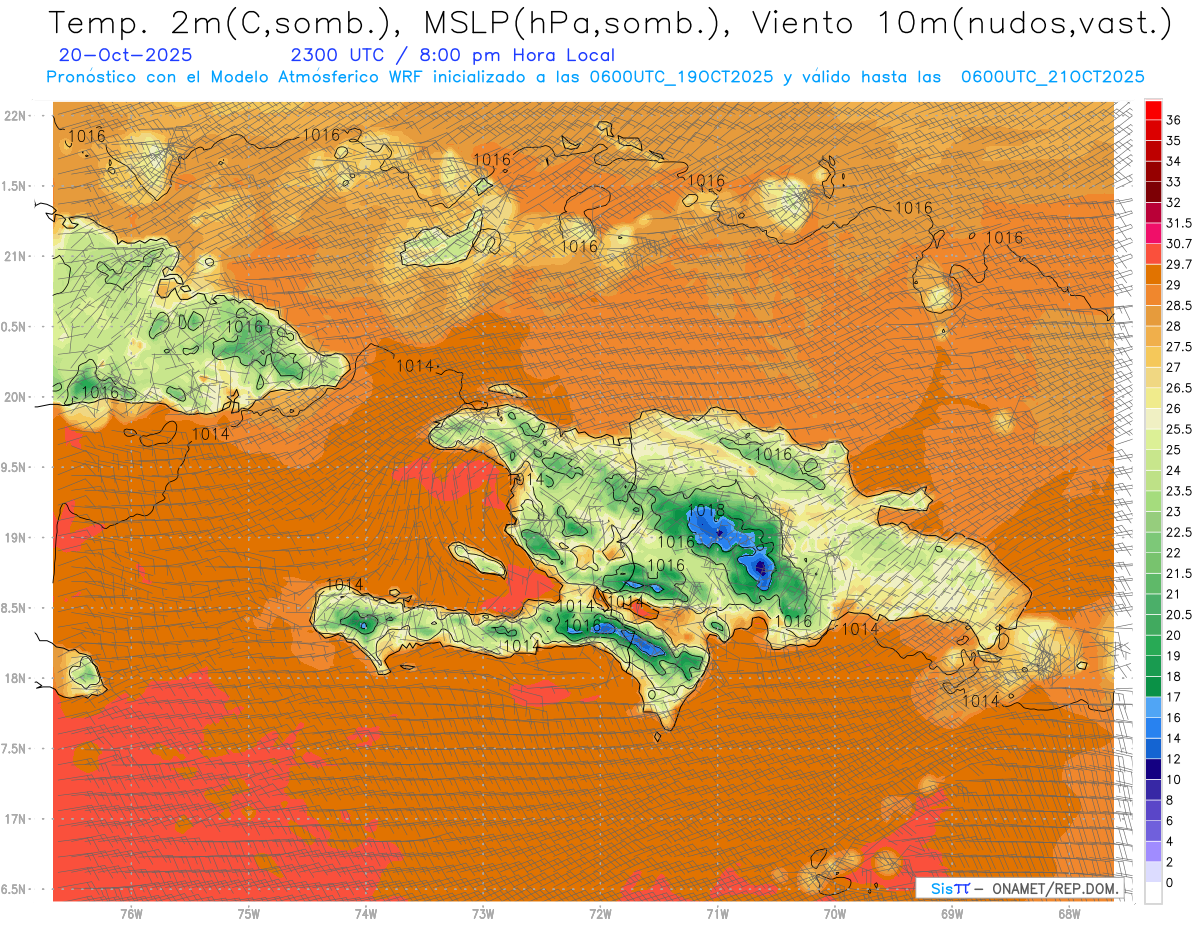Click legend value 8
The image size is (1200, 927).
pyautogui.click(x=1170, y=801)
